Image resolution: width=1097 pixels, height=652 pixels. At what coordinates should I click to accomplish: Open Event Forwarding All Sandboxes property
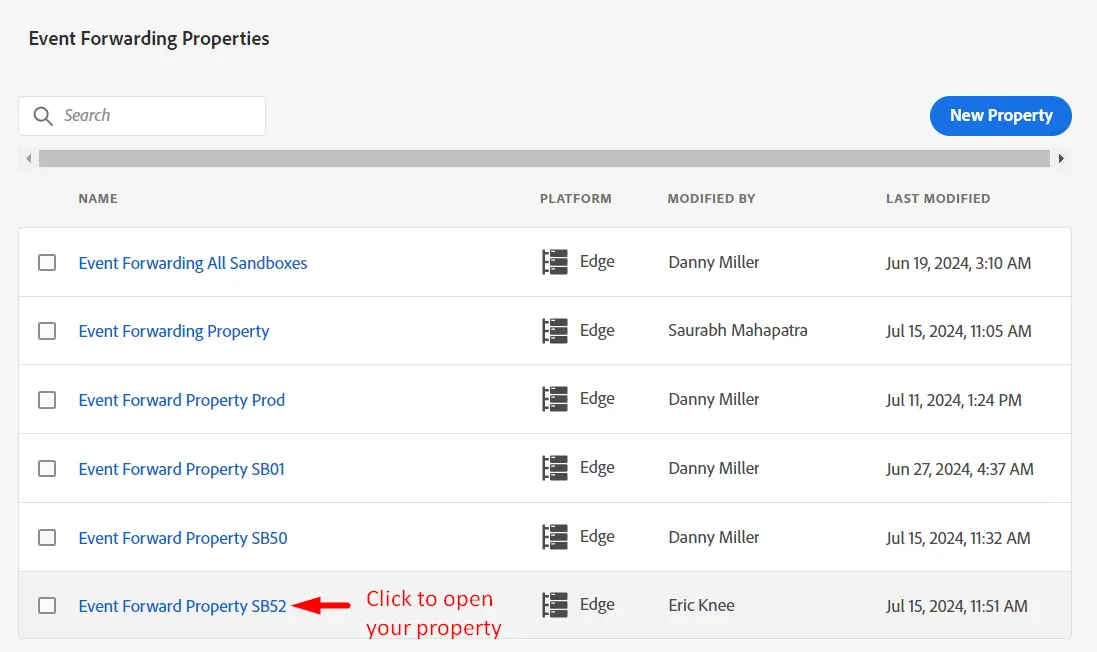click(193, 263)
